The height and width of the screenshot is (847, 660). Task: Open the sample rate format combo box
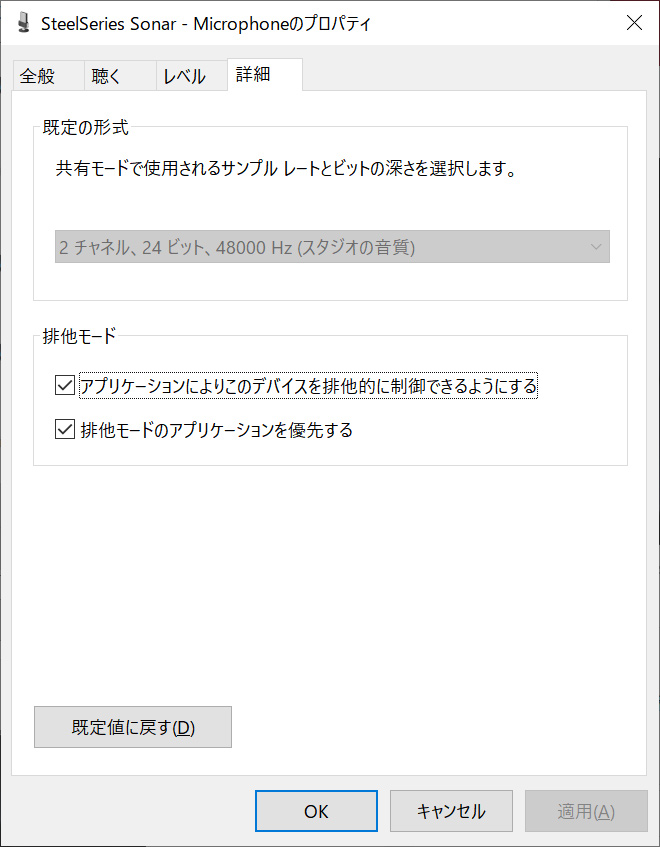331,247
